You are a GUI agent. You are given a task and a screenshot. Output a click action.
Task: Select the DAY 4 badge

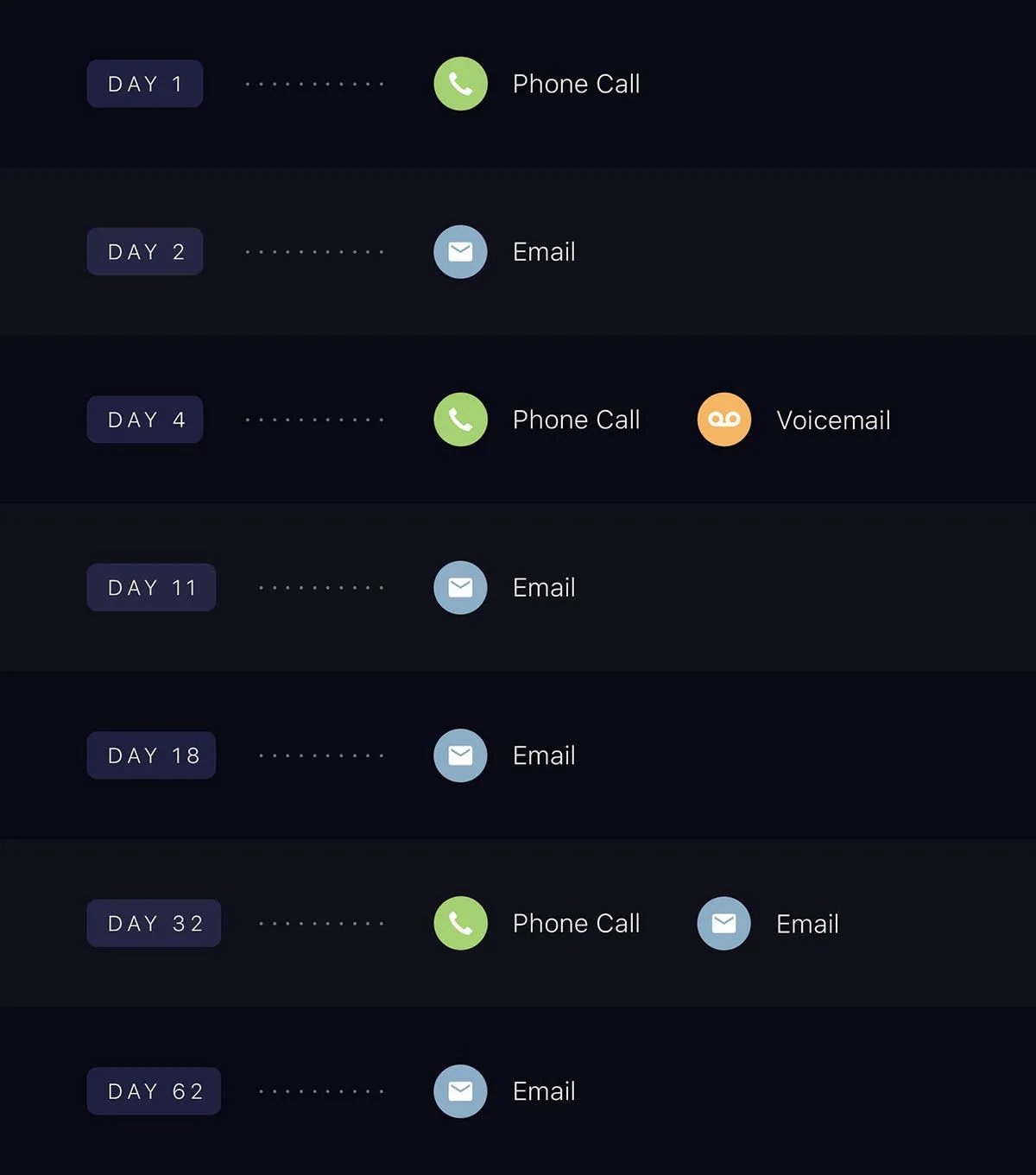coord(145,420)
